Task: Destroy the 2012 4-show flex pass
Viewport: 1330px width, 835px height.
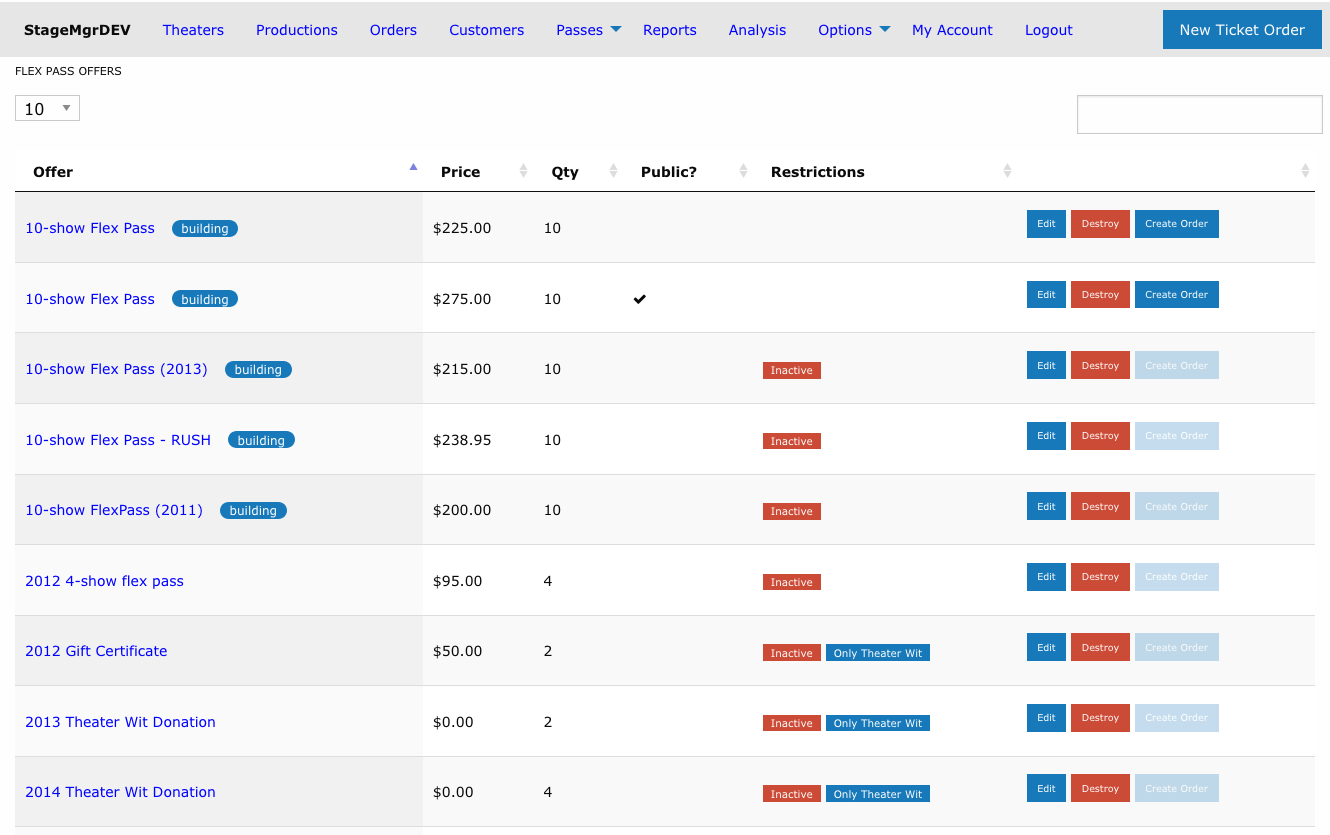Action: [1100, 577]
